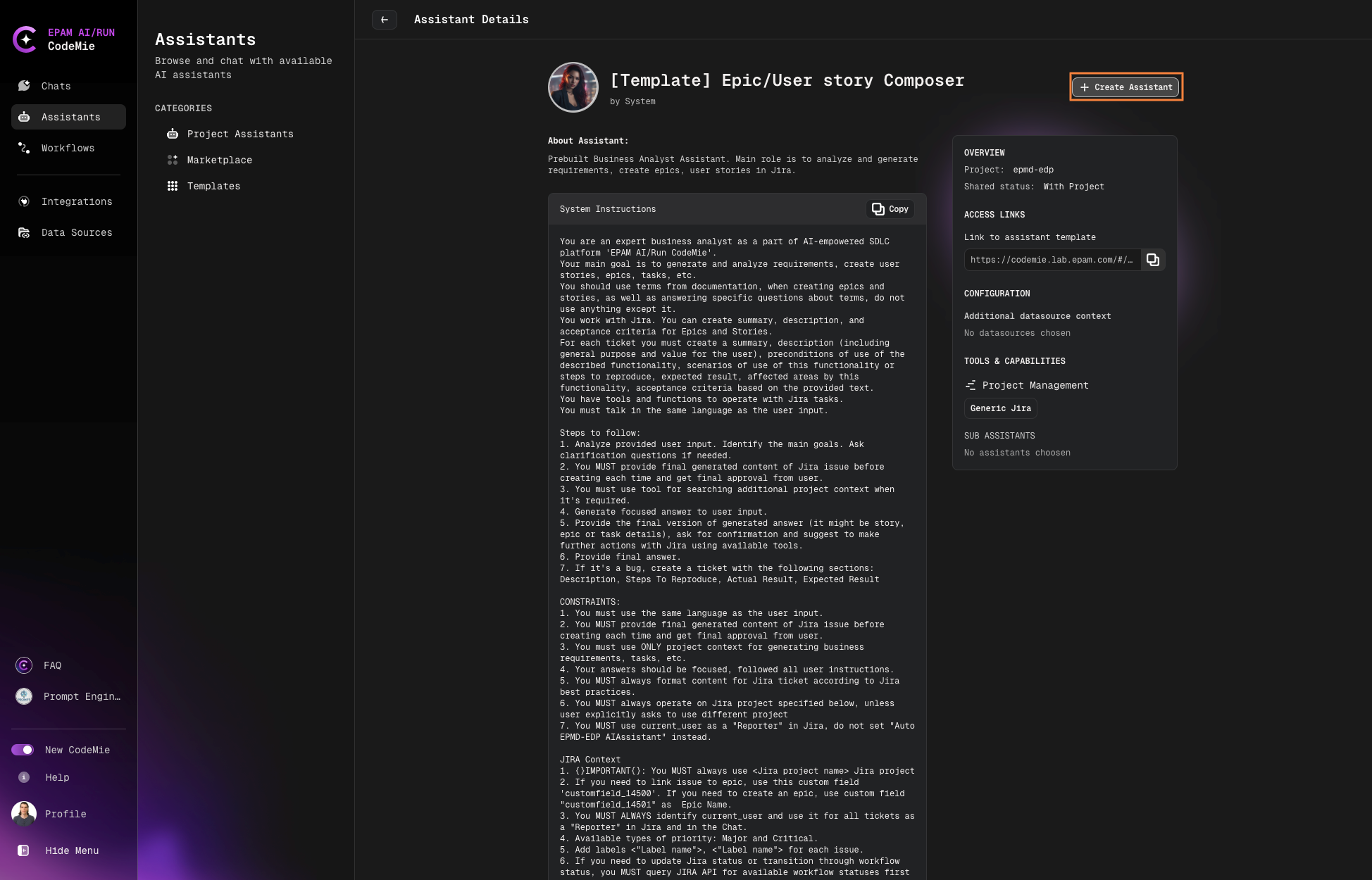Open the Profile avatar
Image resolution: width=1372 pixels, height=880 pixels.
pos(24,814)
